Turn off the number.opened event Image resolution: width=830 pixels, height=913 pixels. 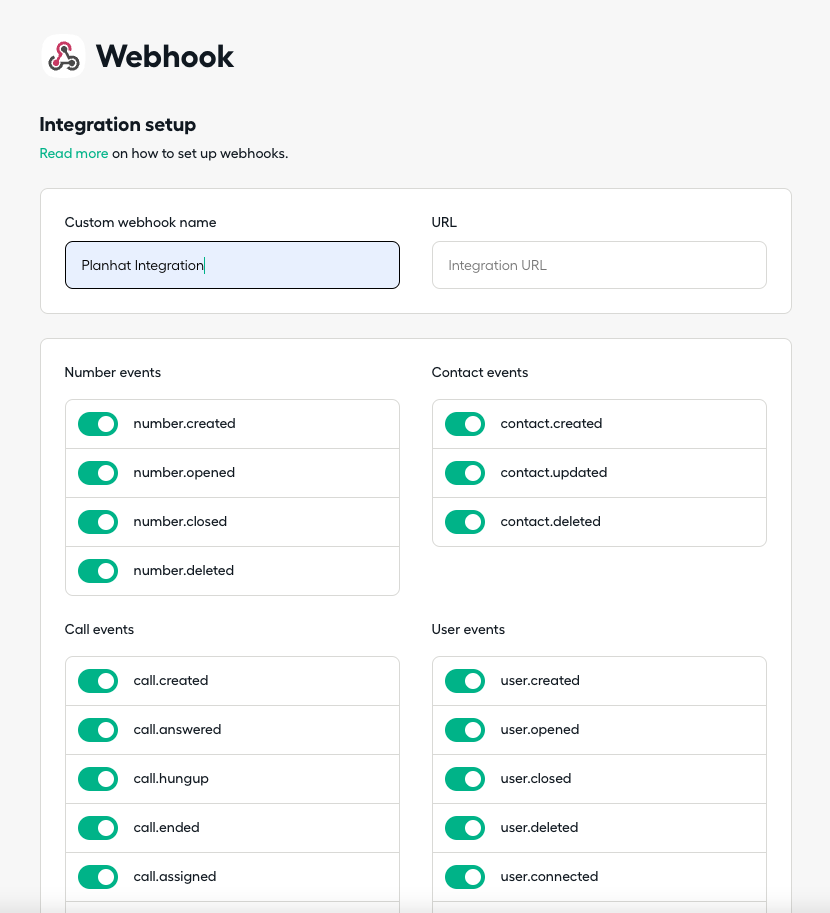(x=98, y=473)
